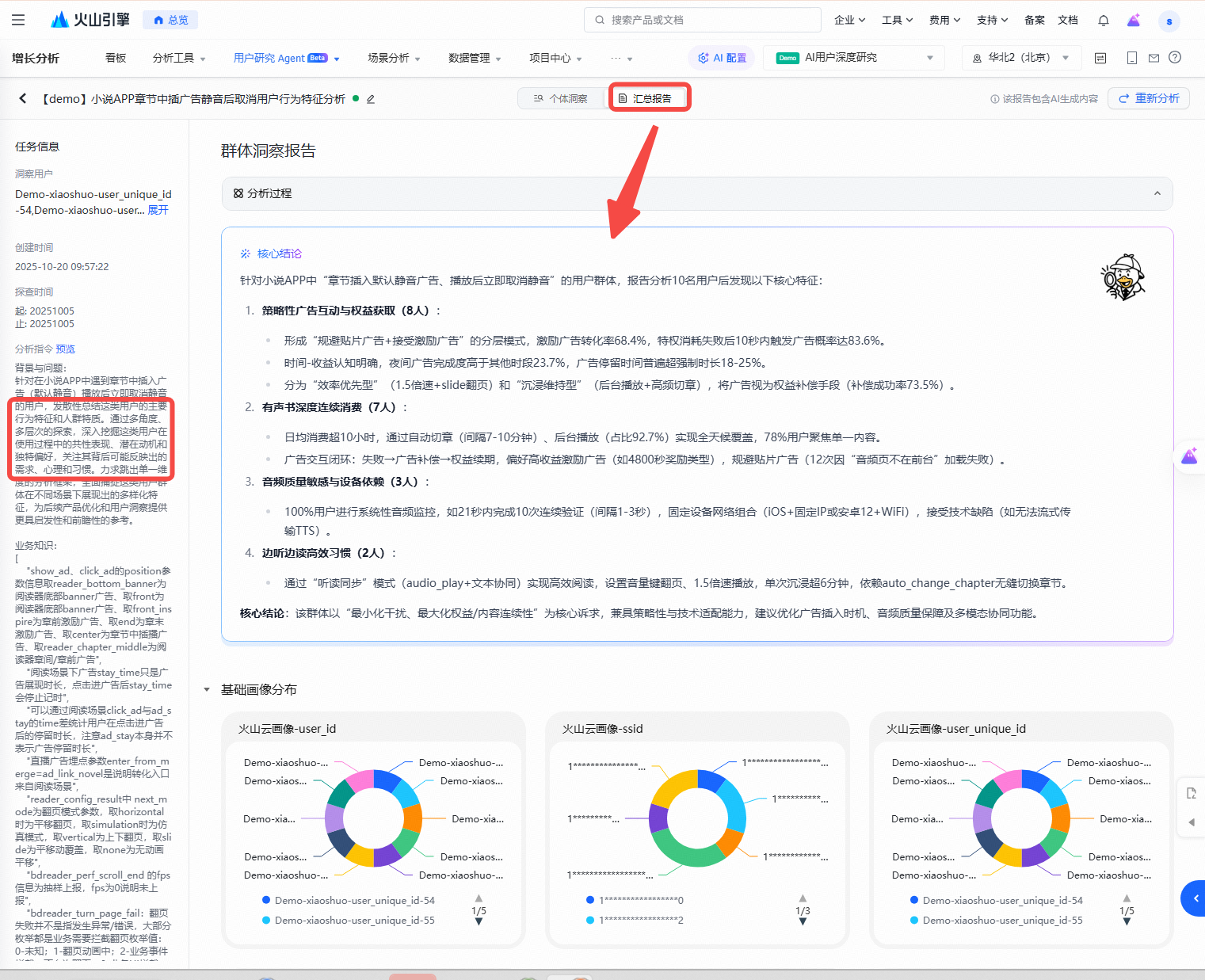This screenshot has width=1205, height=980.
Task: Click the detective duck mascot image
Action: [1123, 277]
